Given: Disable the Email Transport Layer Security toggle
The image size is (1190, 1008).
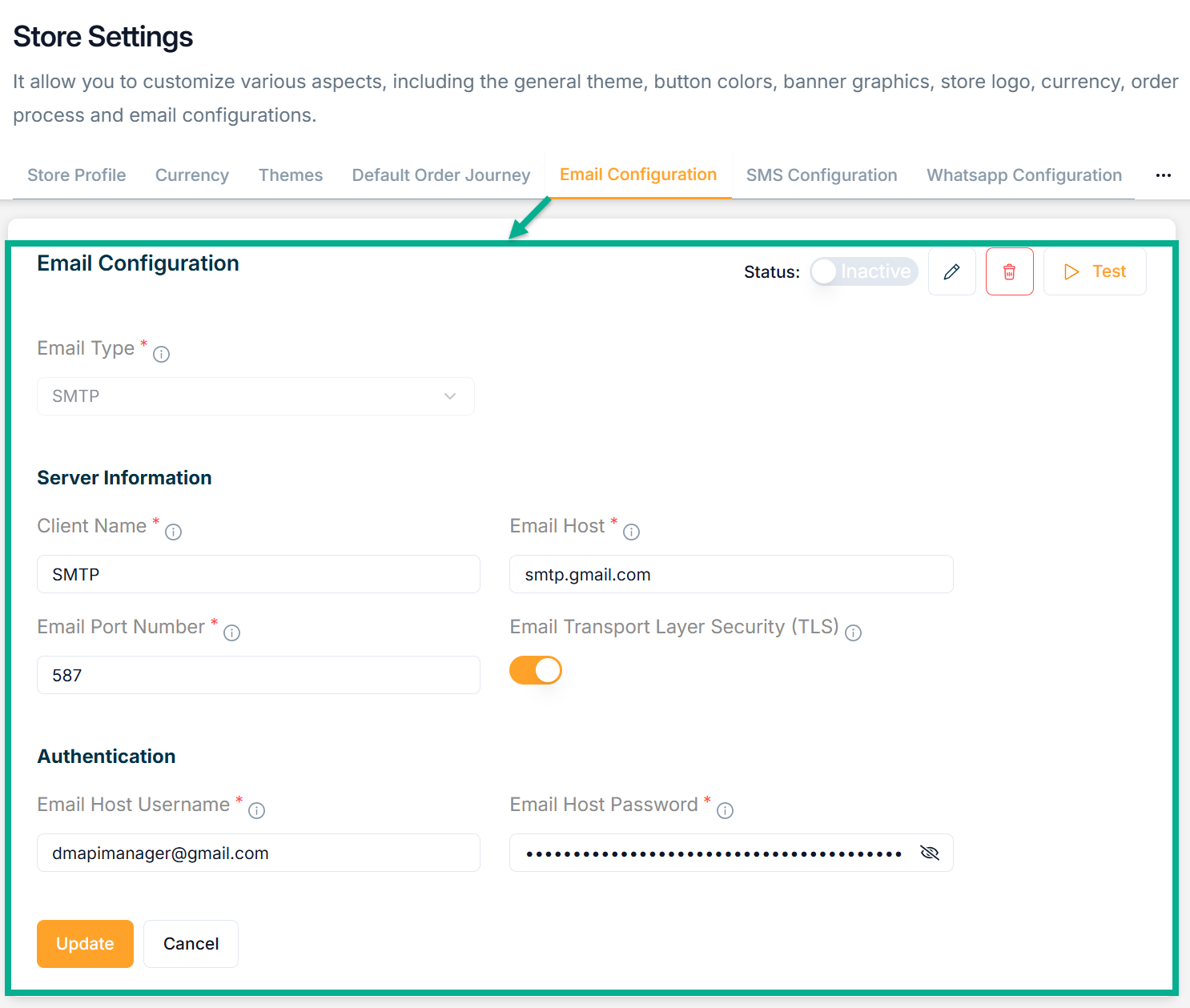Looking at the screenshot, I should coord(536,670).
